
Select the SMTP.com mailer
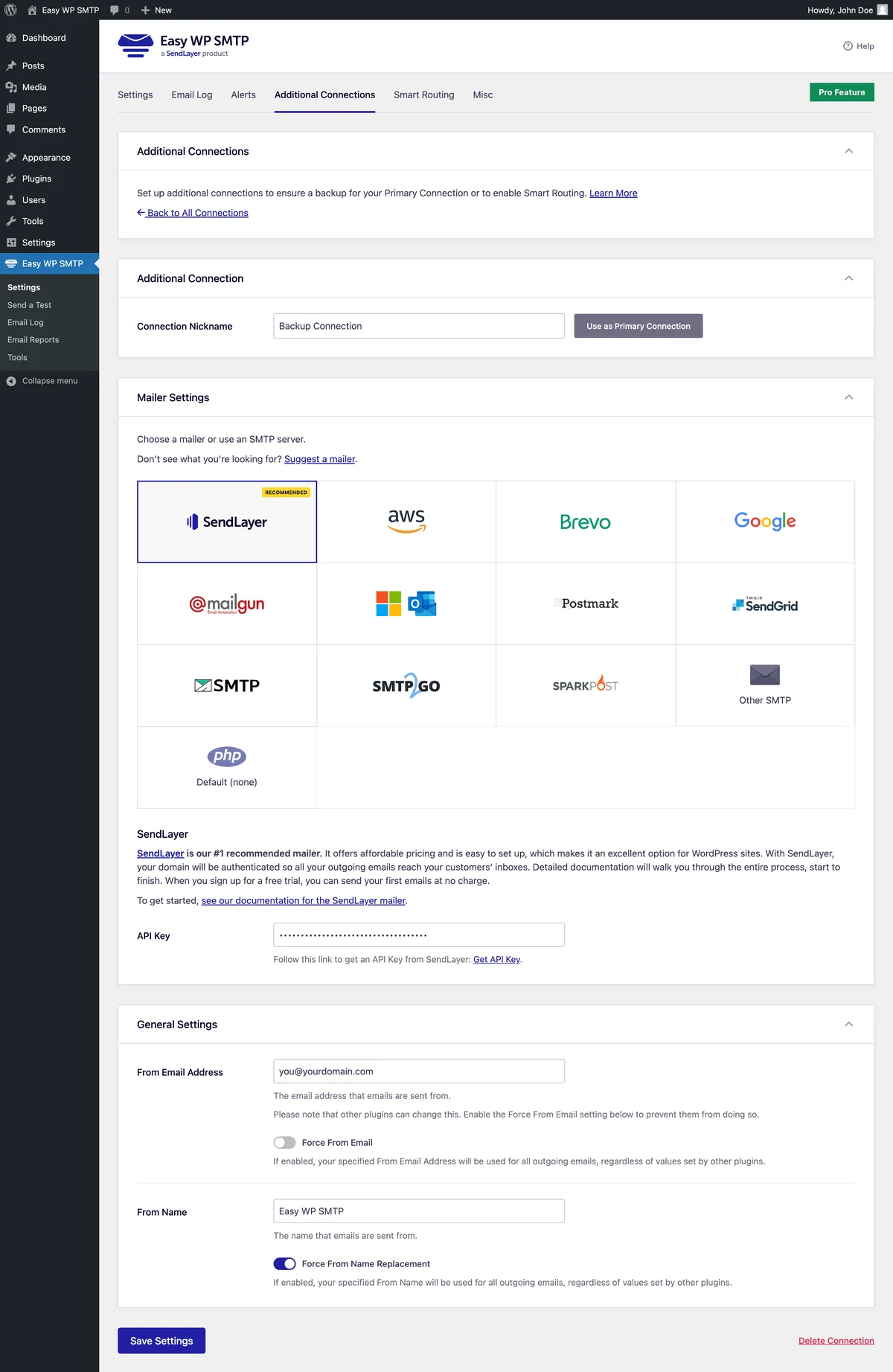(227, 685)
